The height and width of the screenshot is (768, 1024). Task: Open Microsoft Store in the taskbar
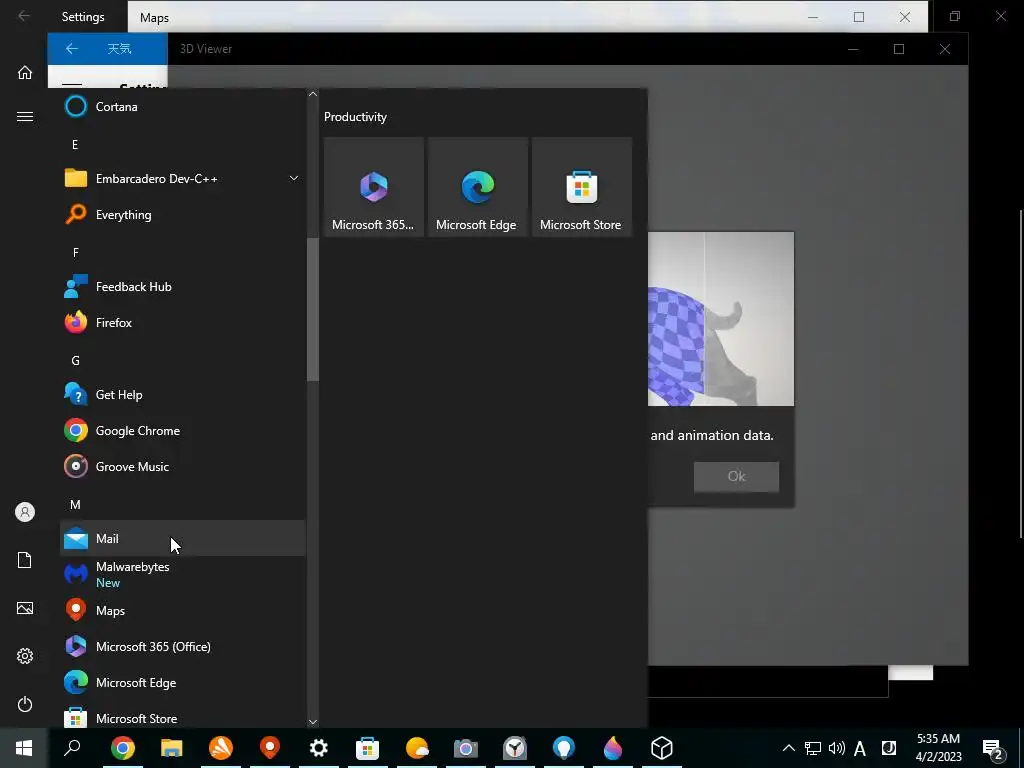click(368, 748)
